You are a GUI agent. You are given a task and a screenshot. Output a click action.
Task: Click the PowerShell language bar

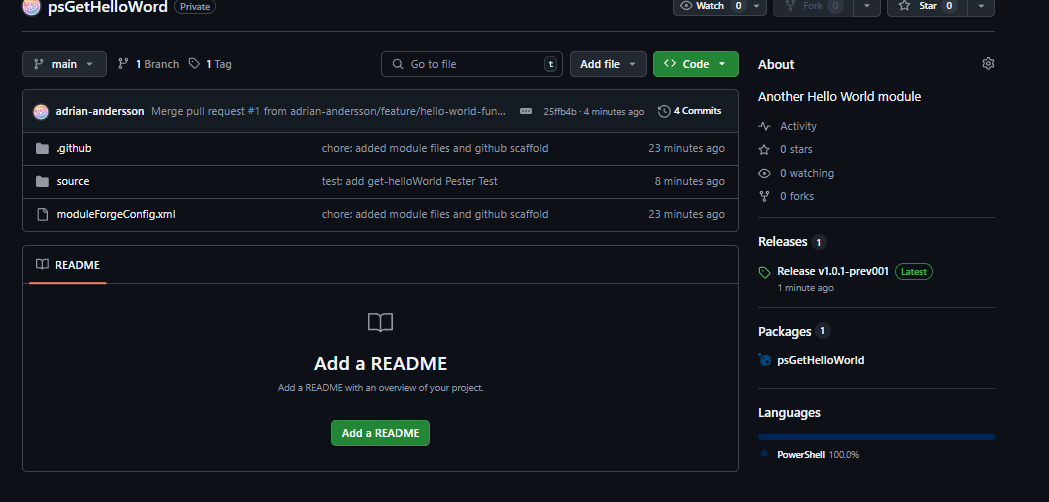(x=876, y=437)
